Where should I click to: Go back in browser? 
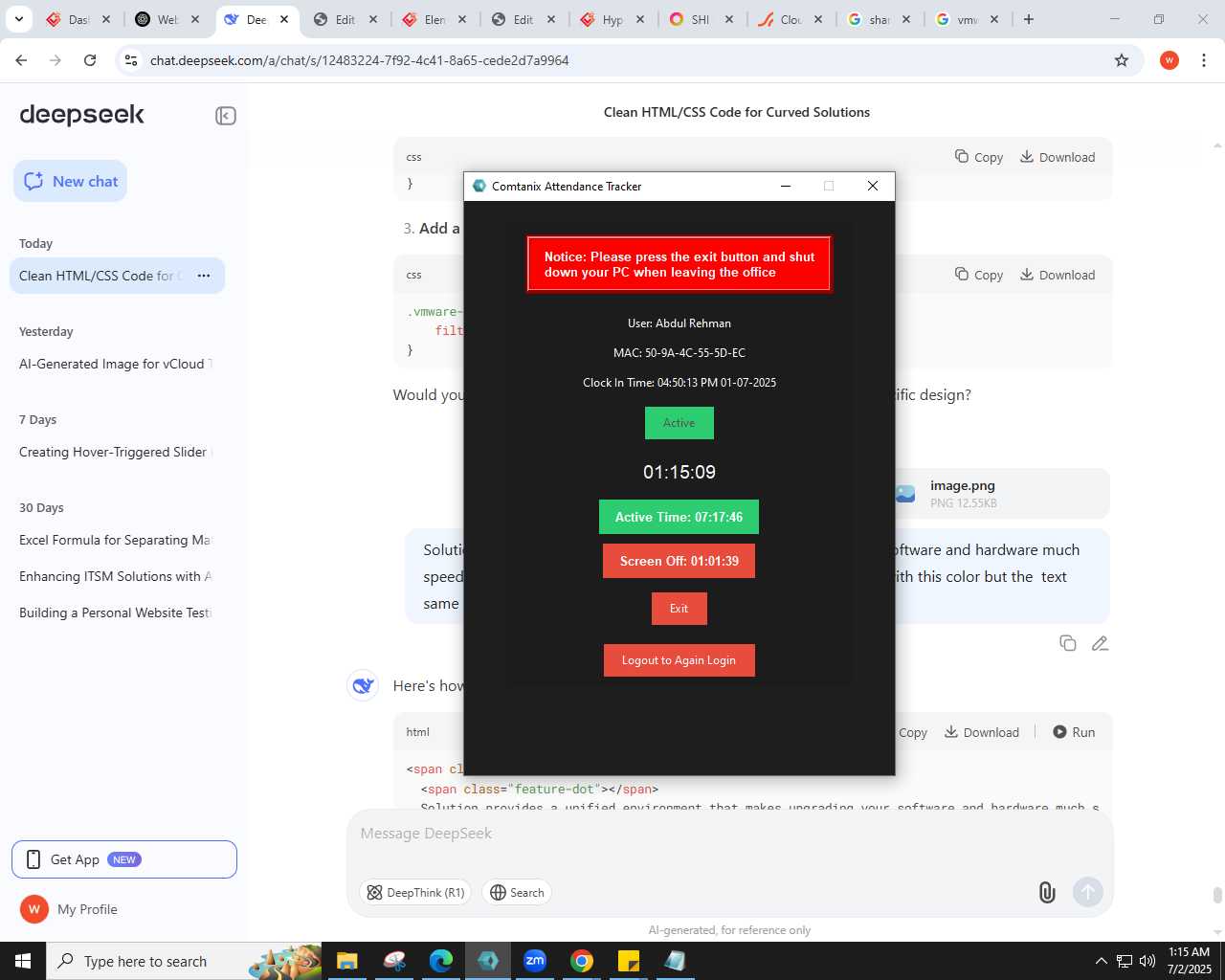point(21,60)
